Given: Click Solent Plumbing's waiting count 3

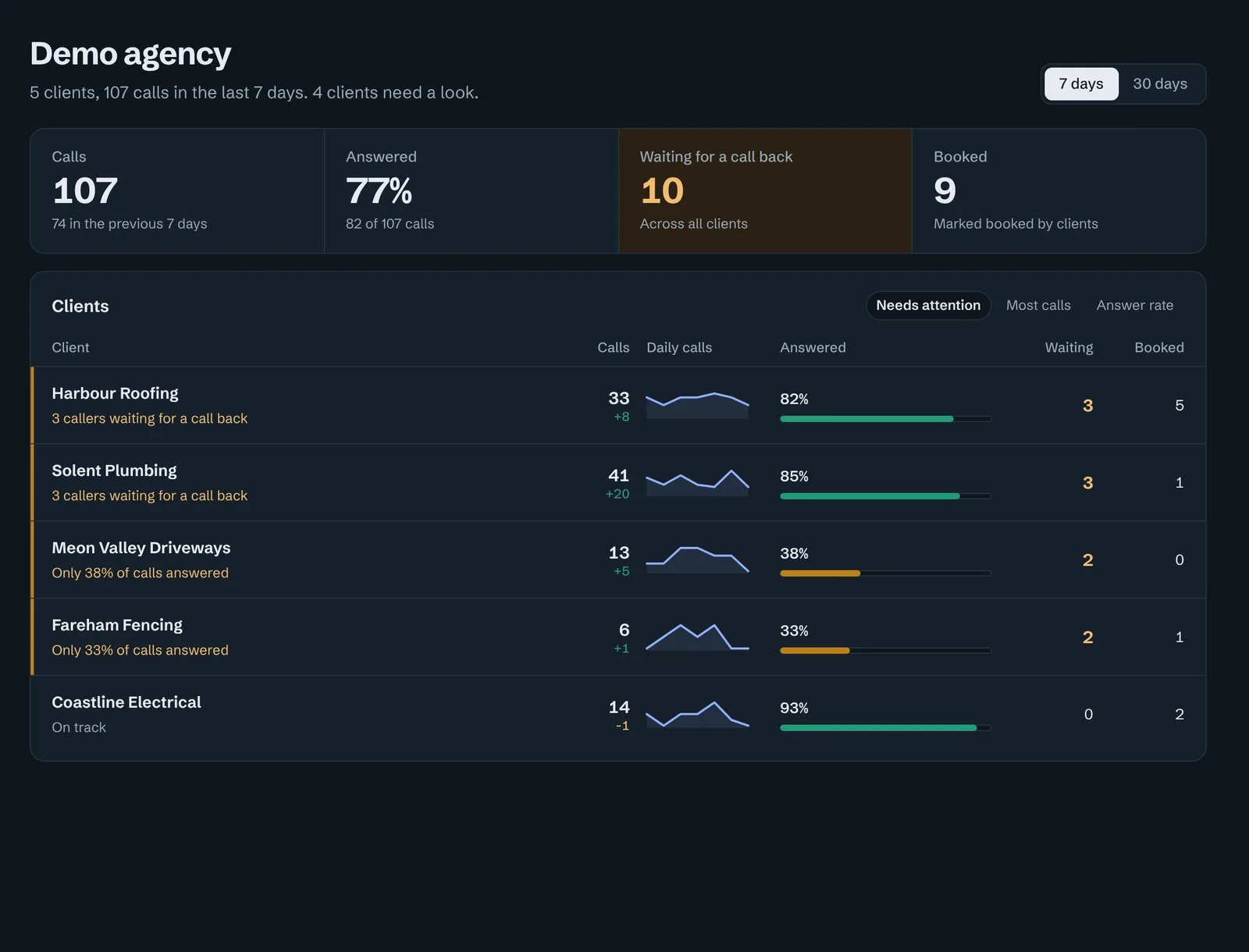Looking at the screenshot, I should [1087, 482].
